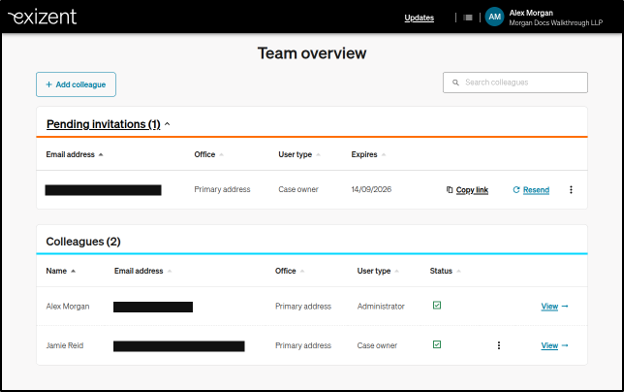
Task: Sort pending invitations by Expires
Action: (x=369, y=154)
